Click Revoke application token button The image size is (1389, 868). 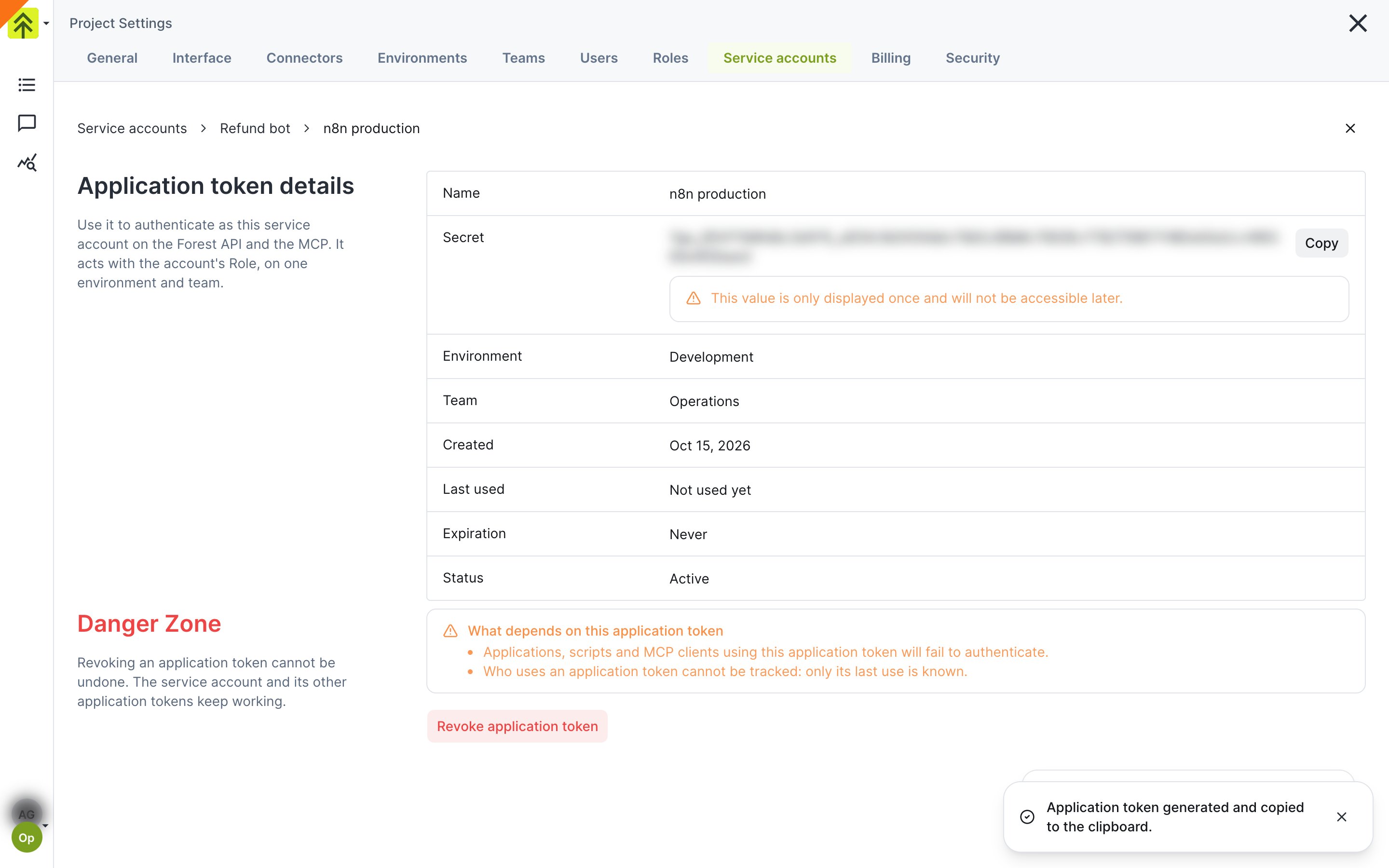517,726
